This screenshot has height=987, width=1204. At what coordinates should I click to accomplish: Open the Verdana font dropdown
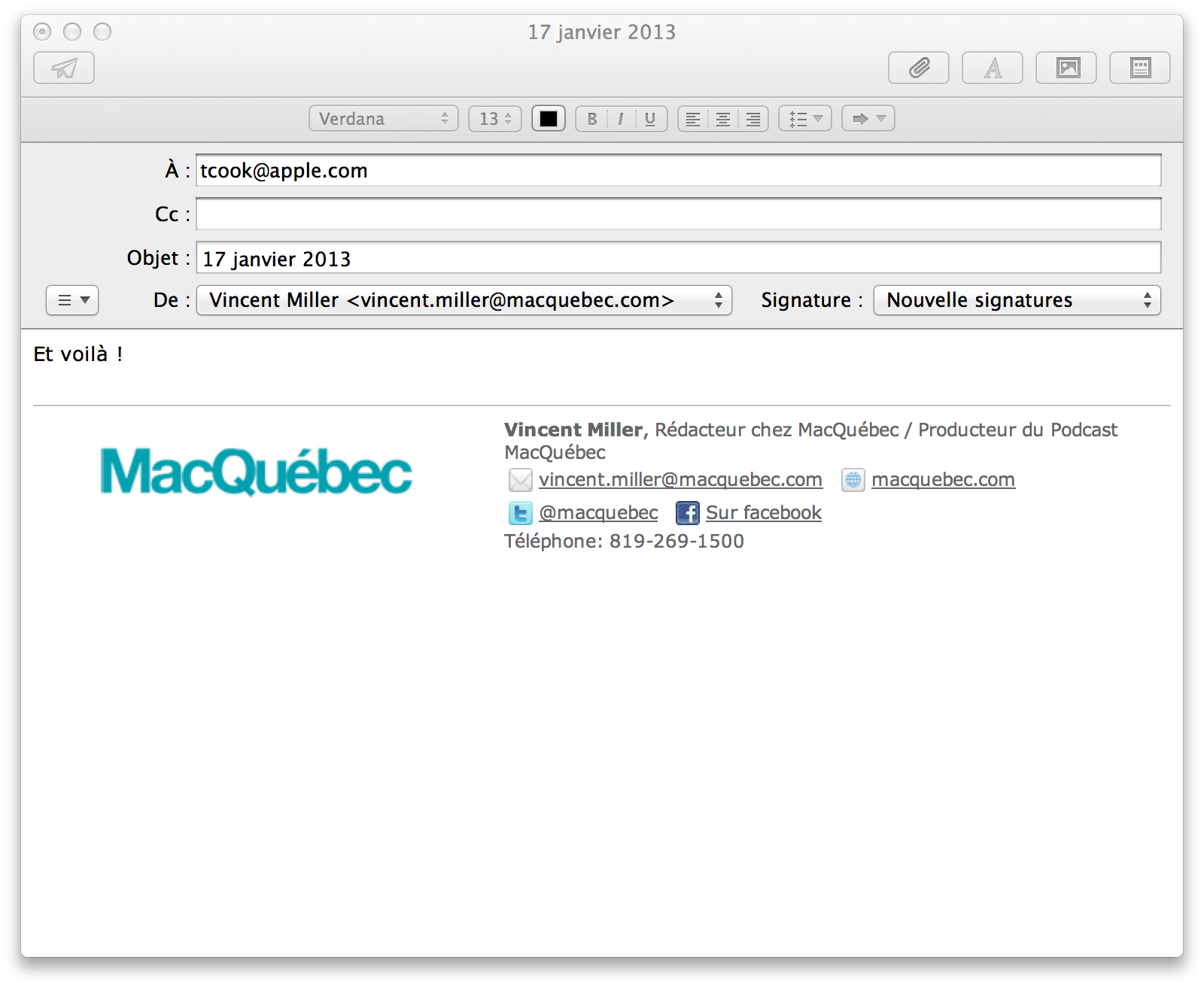click(x=384, y=119)
